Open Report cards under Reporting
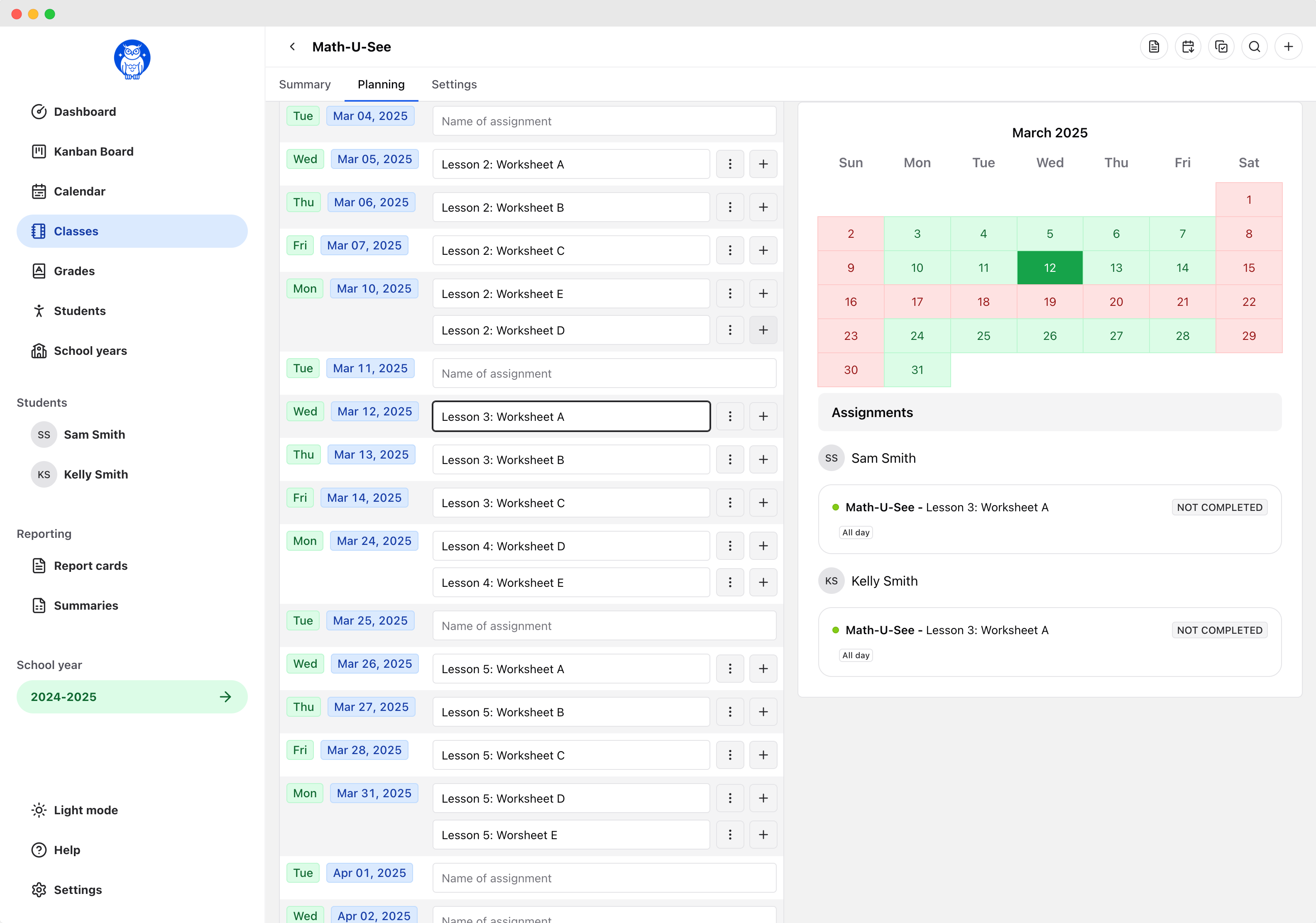 (x=91, y=566)
